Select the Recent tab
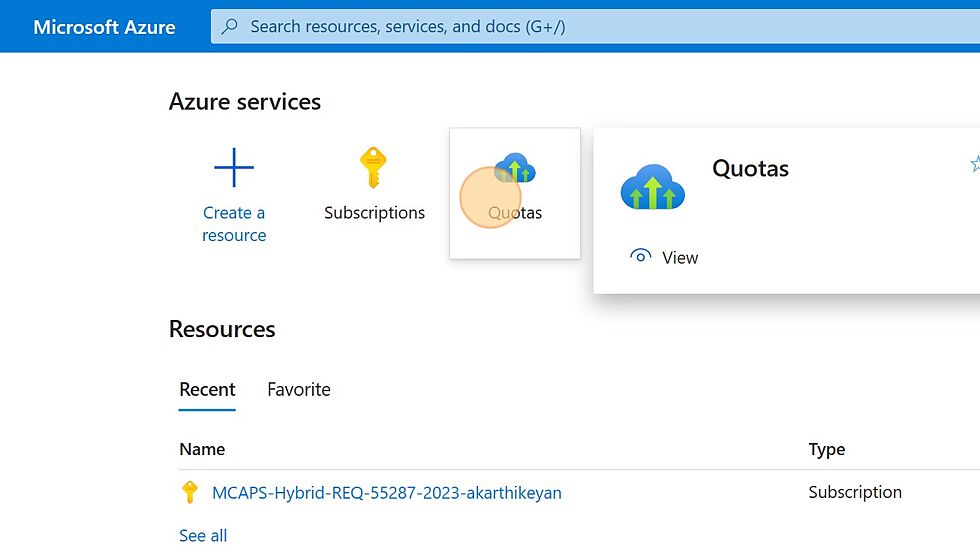This screenshot has height=552, width=980. 207,389
